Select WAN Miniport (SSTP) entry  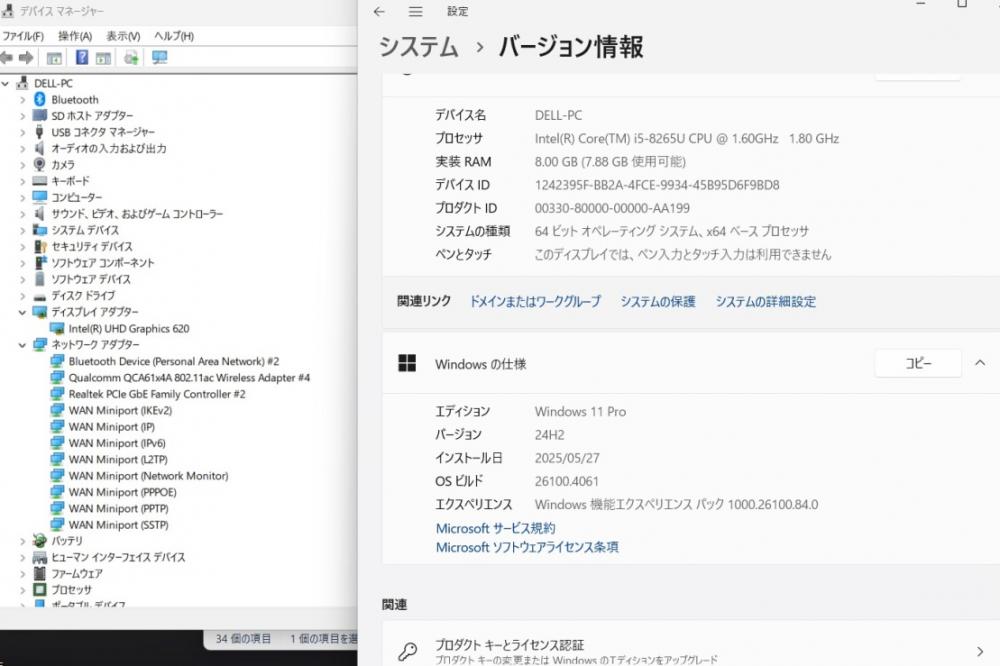click(119, 525)
